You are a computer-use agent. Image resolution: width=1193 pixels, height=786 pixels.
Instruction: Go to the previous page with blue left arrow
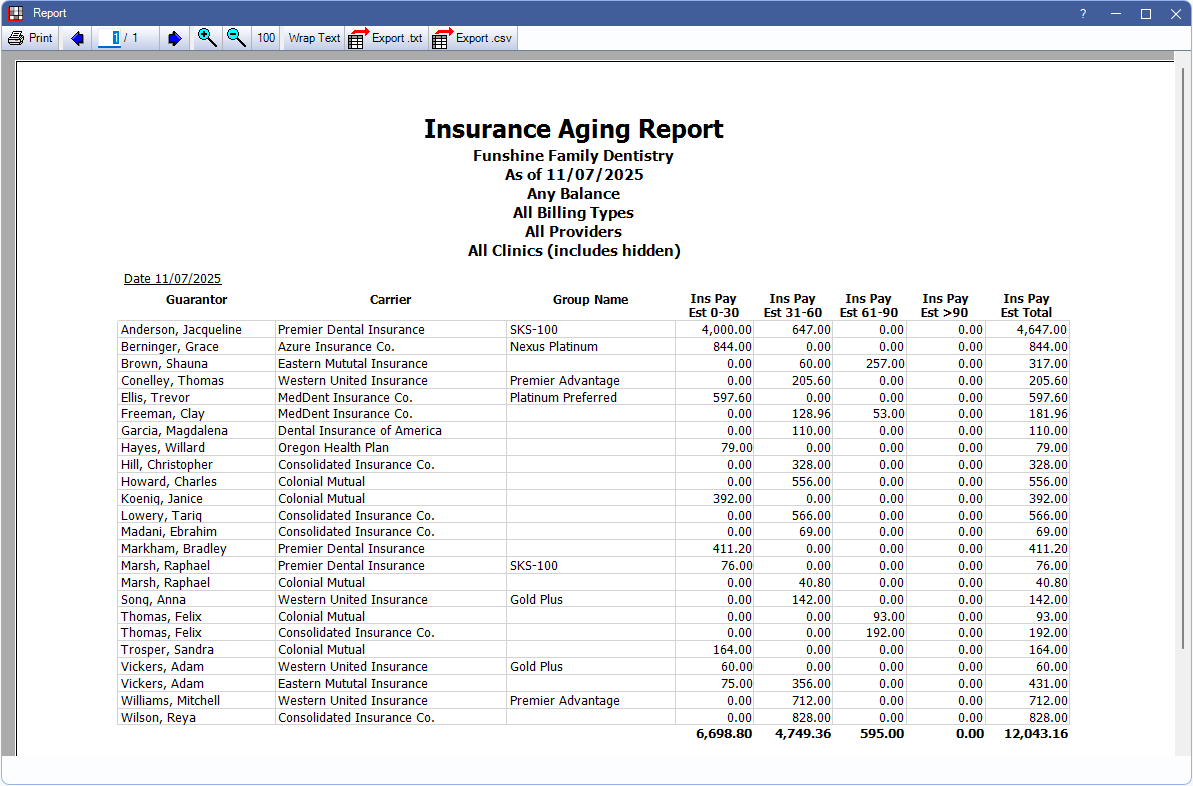coord(77,38)
